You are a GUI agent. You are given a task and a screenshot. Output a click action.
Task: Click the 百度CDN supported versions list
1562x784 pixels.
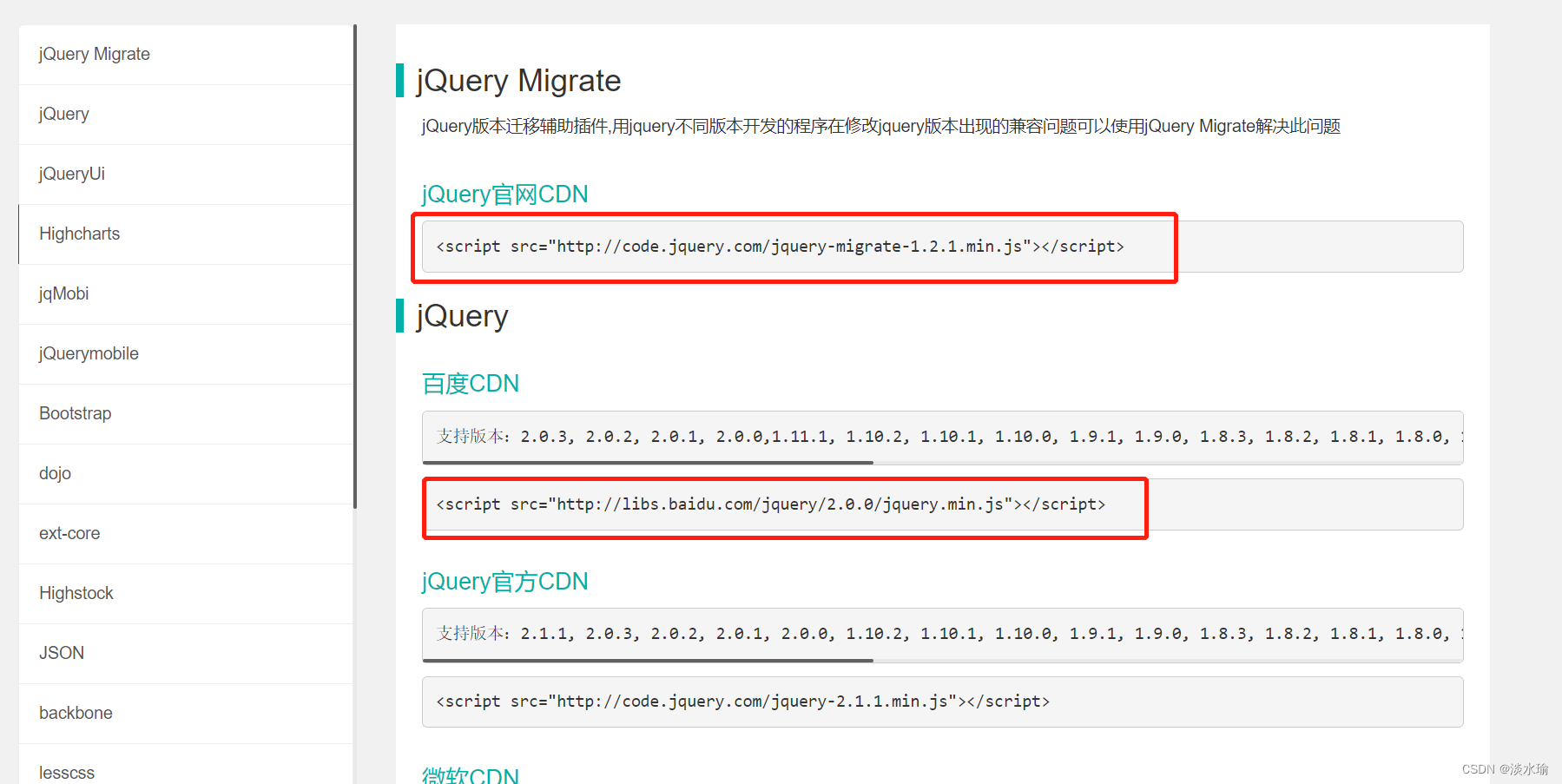point(942,436)
